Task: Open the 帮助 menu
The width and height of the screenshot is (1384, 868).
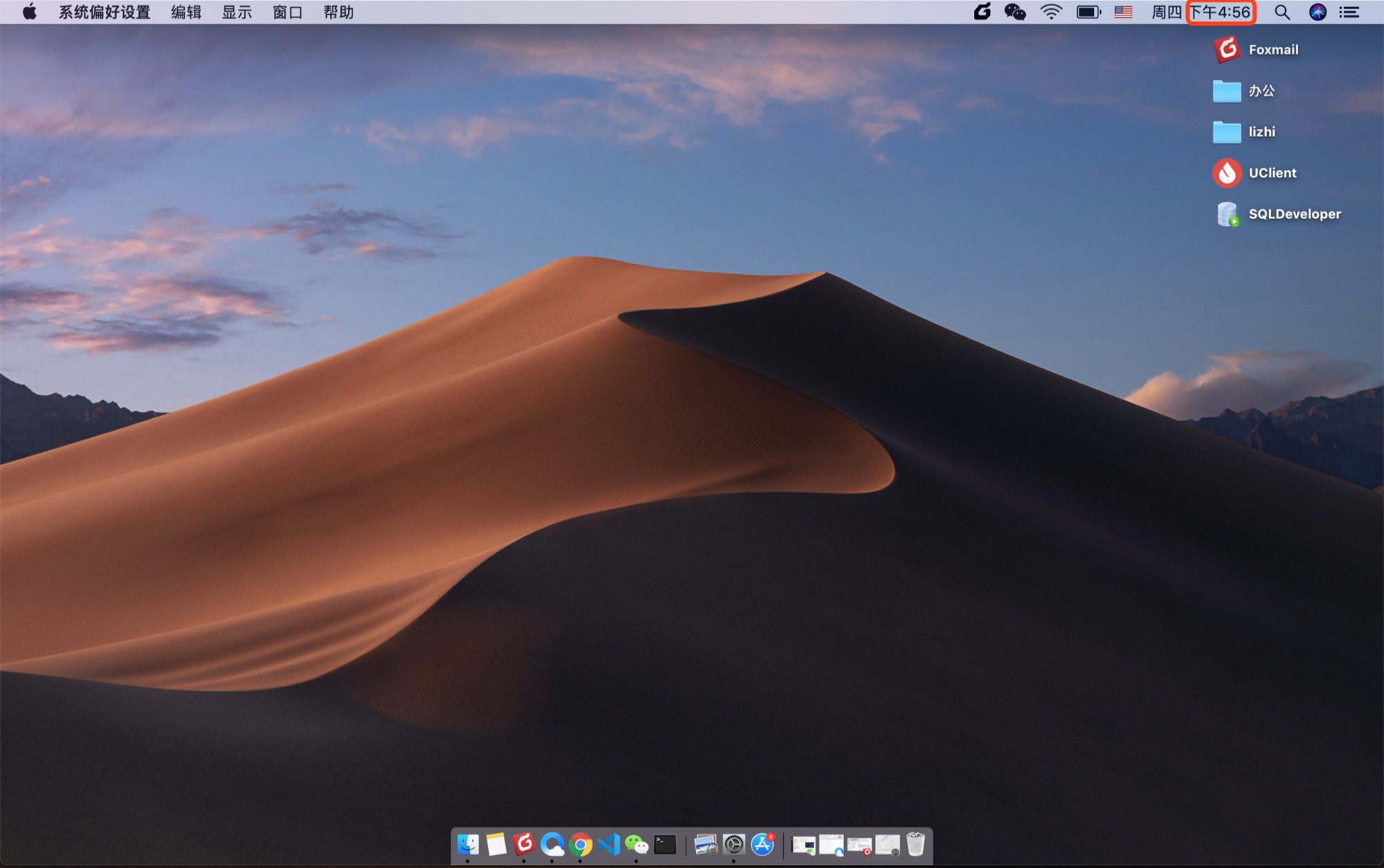Action: [338, 12]
